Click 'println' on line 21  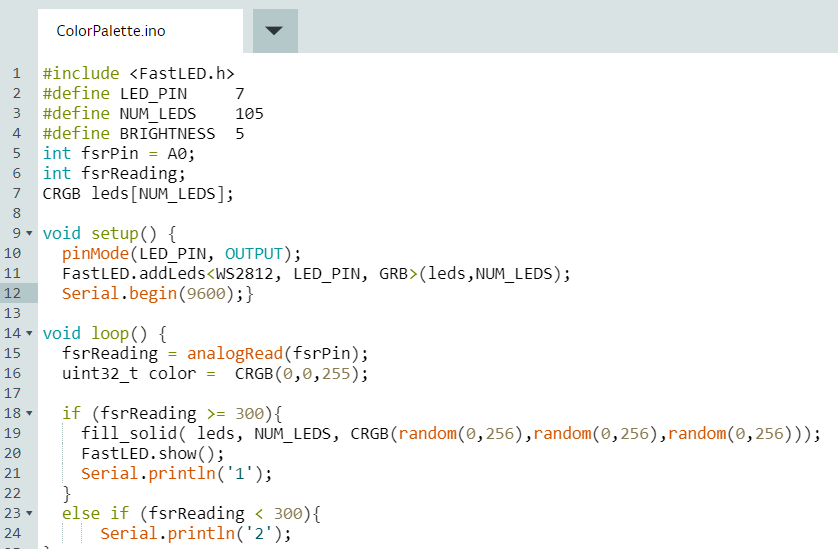[x=182, y=474]
